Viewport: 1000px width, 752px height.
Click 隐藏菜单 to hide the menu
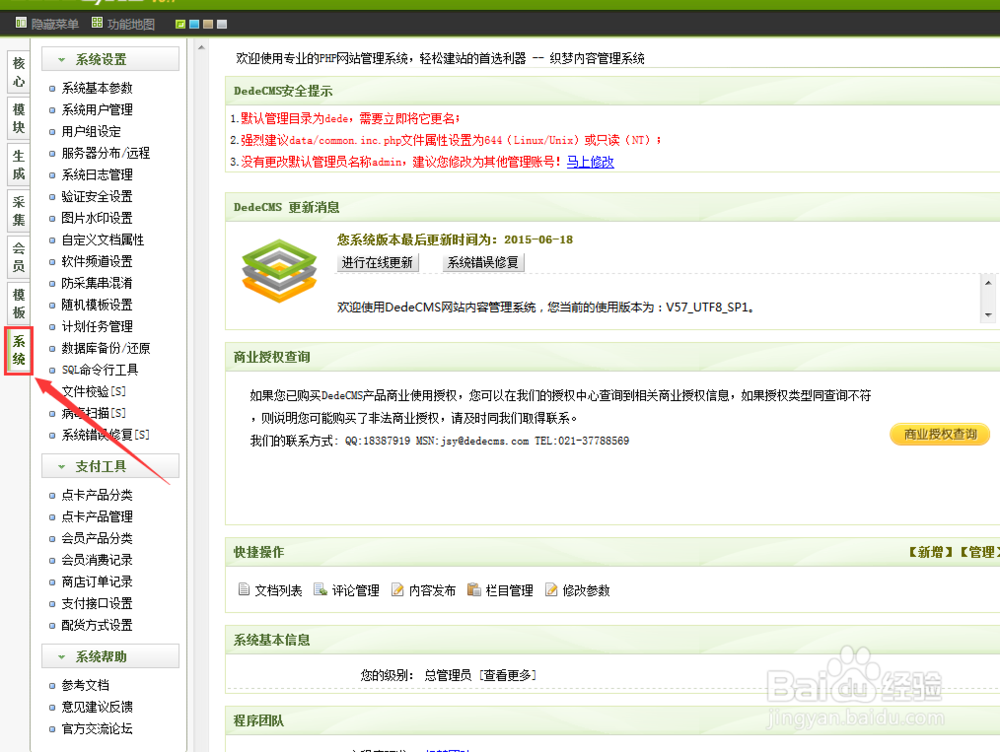(x=47, y=23)
